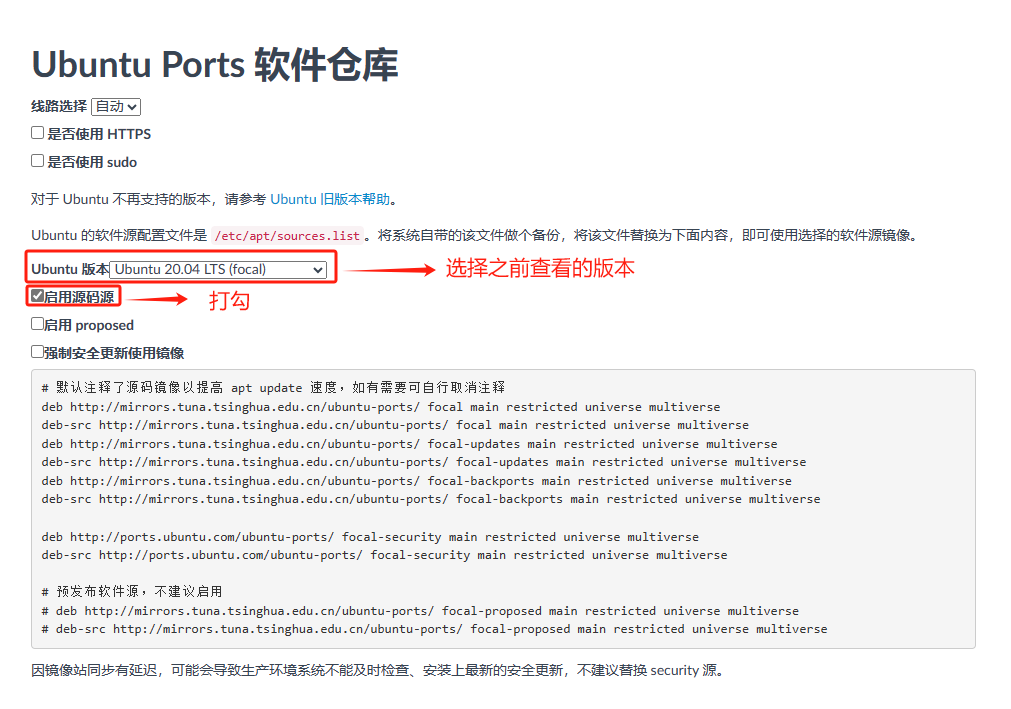This screenshot has width=1011, height=709.
Task: Check 强制安全更新使用镜像 option
Action: [37, 352]
